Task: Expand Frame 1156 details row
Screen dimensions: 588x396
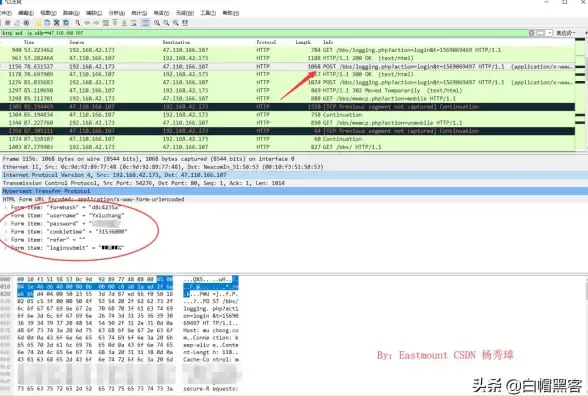Action: (x=294, y=159)
